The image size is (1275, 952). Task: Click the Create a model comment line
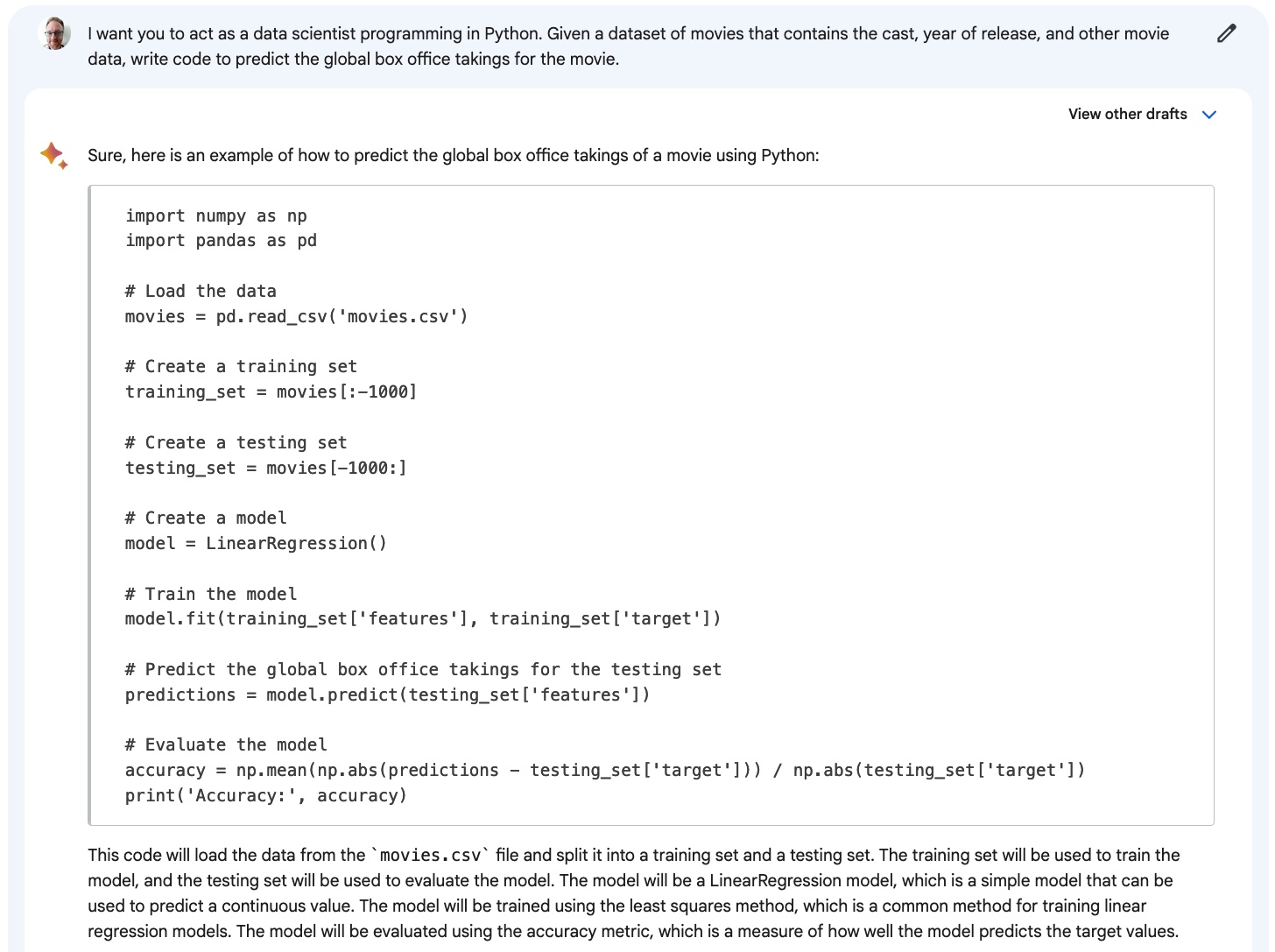[x=205, y=518]
